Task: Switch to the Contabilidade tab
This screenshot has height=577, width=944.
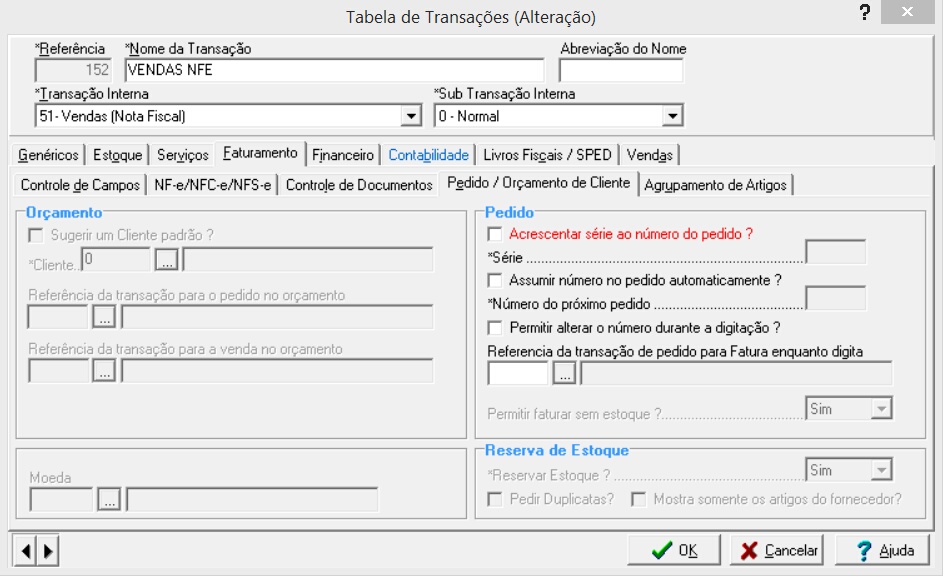Action: click(x=428, y=155)
